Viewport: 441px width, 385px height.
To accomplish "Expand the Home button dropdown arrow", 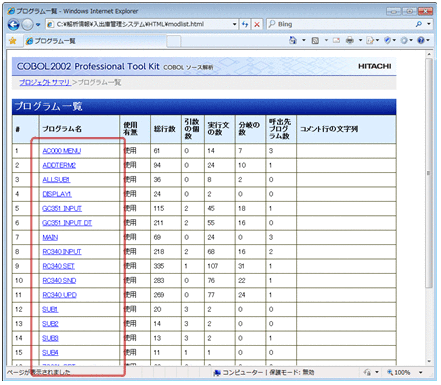I will 304,41.
